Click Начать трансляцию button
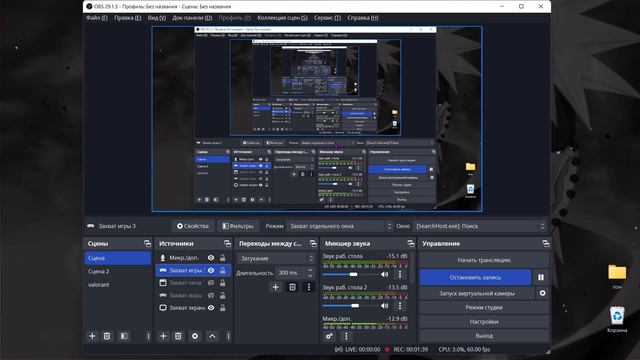Screen dimensions: 640x360 tap(484, 260)
